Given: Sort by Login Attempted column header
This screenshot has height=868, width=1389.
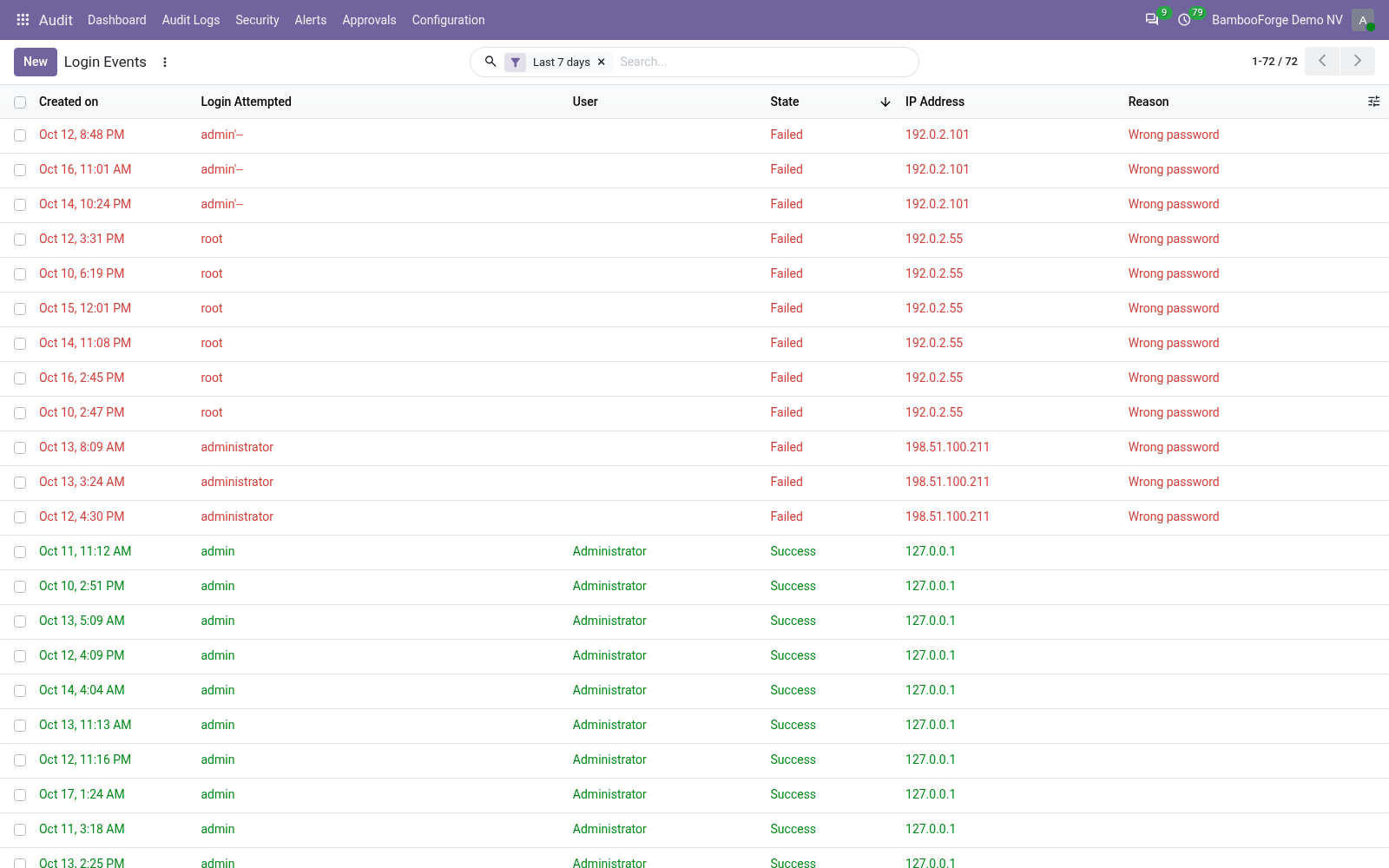Looking at the screenshot, I should pos(246,102).
